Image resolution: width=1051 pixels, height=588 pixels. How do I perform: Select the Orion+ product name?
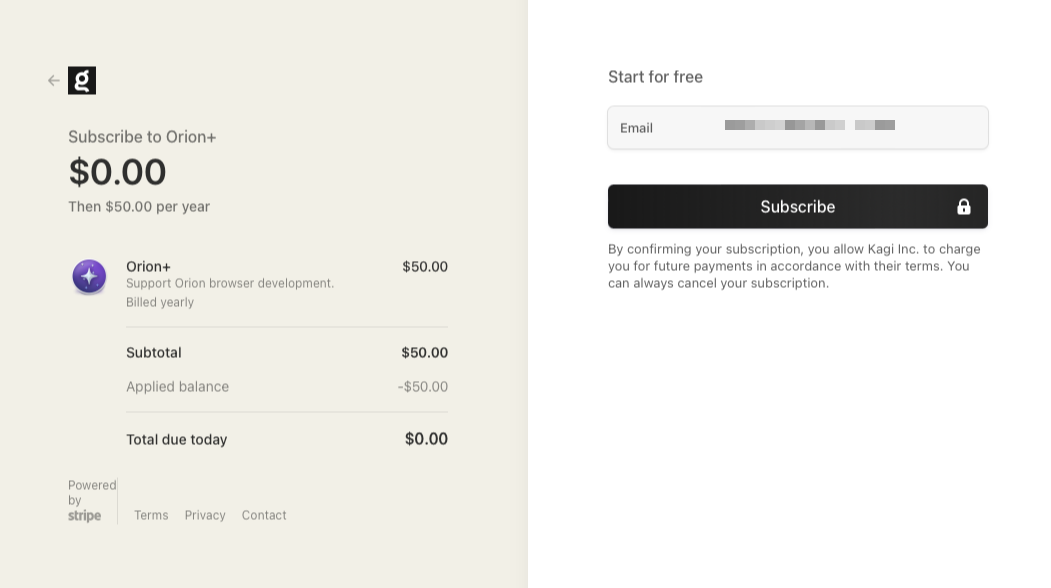point(148,266)
